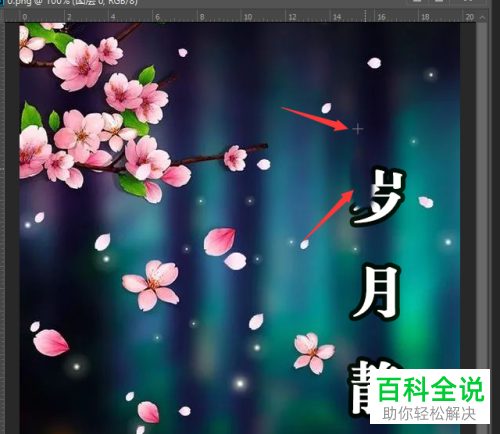Click the 岁 character on the canvas
Viewport: 500px width, 434px height.
tap(378, 197)
